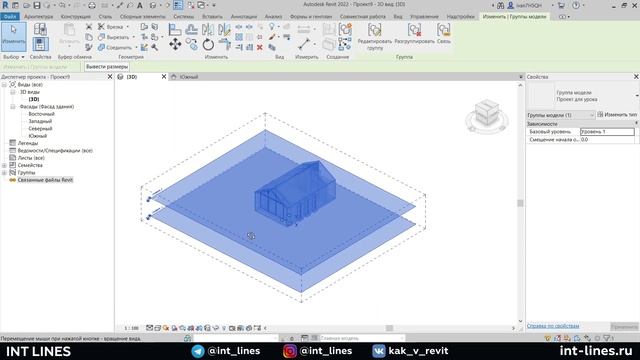640x360 pixels.
Task: Switch to the Аннотации ribbon tab
Action: coord(244,17)
